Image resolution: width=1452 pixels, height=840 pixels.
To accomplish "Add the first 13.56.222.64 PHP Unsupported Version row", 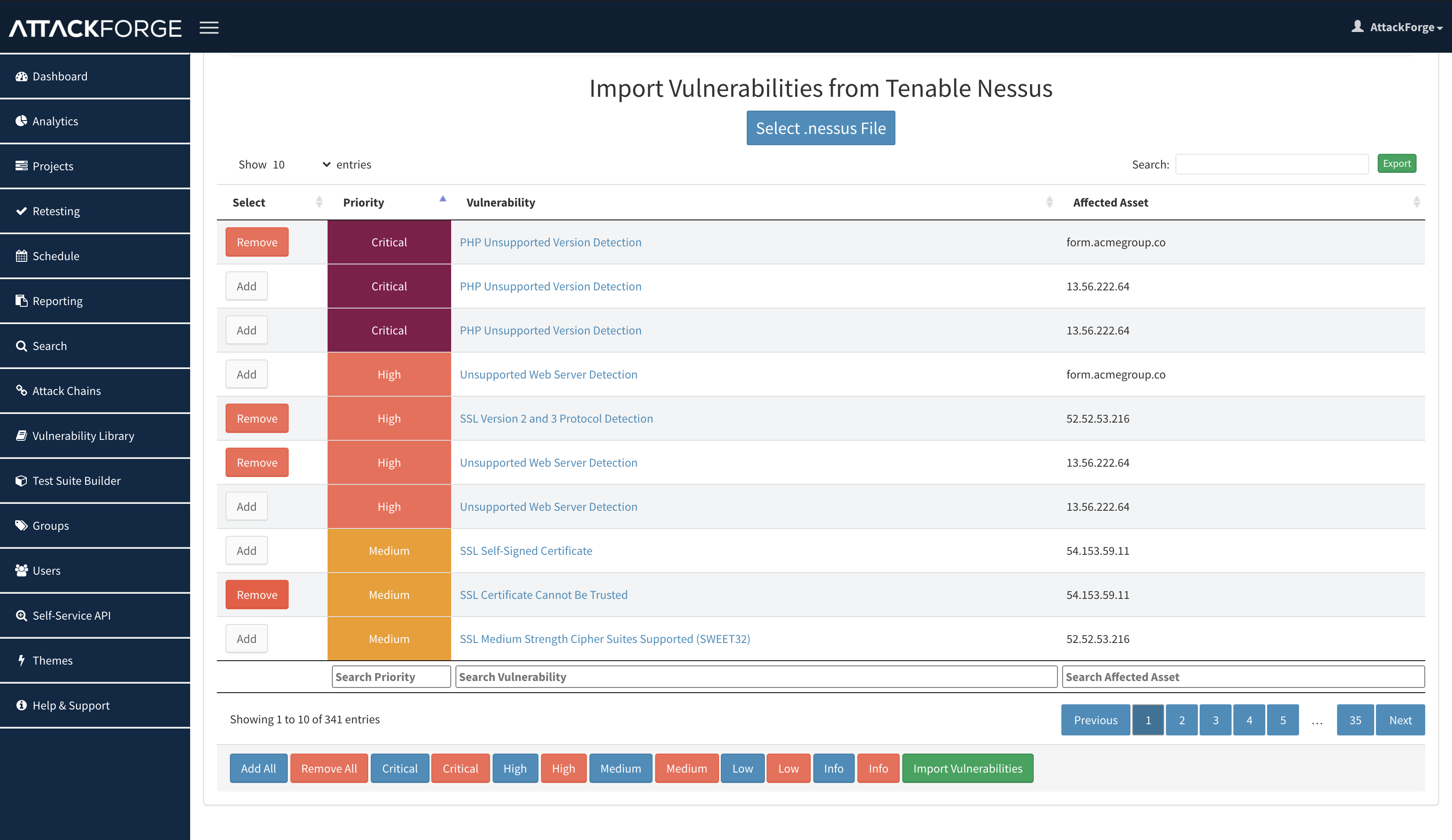I will point(247,286).
